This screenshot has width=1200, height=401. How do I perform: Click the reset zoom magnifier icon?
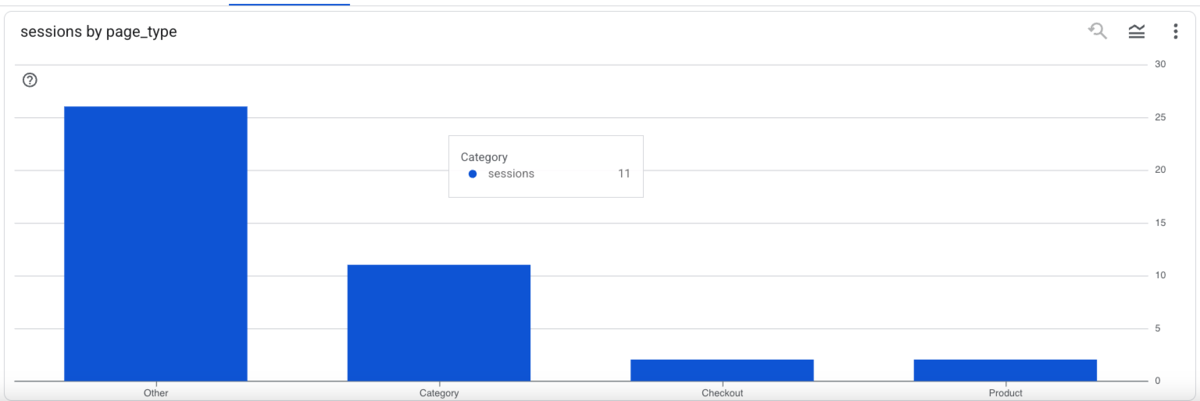(1098, 31)
